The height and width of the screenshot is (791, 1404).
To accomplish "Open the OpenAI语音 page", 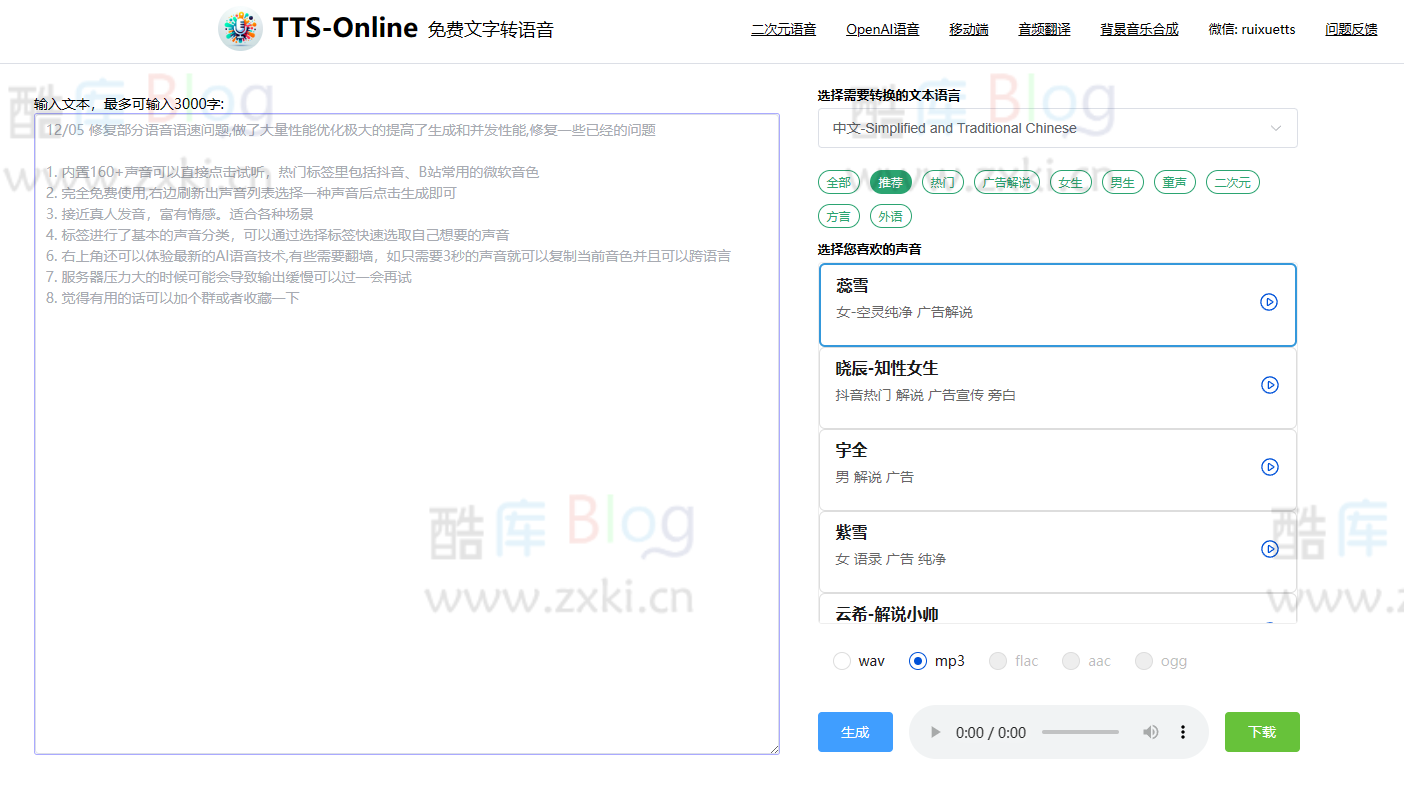I will (x=882, y=30).
